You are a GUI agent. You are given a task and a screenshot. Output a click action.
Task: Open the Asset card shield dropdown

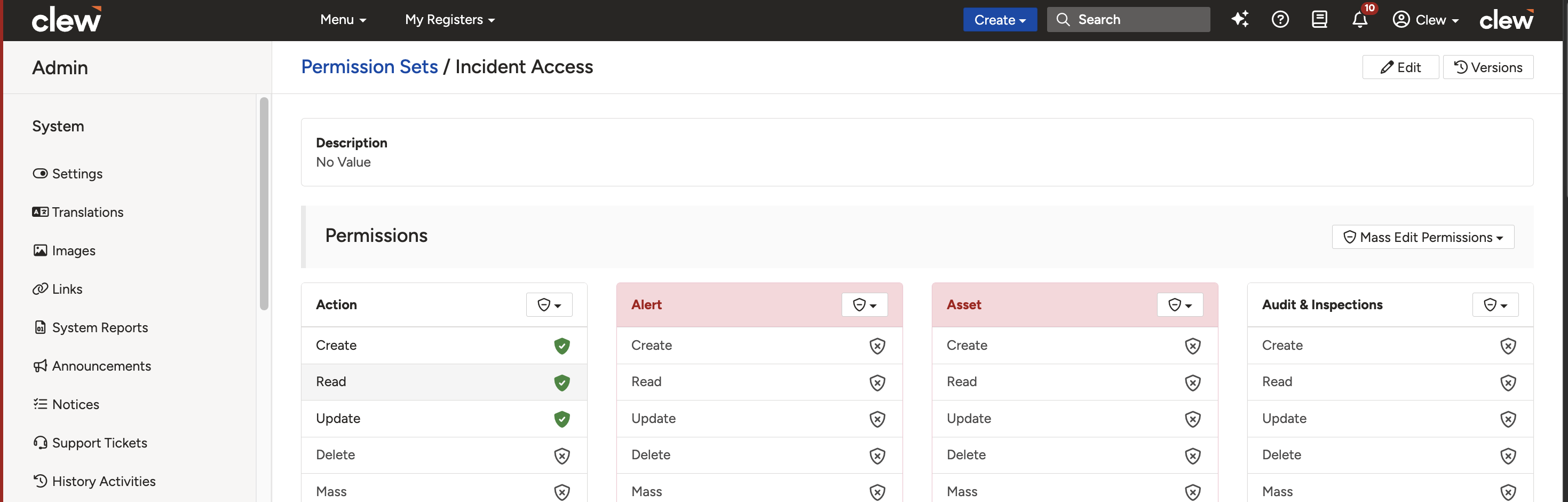pos(1179,304)
